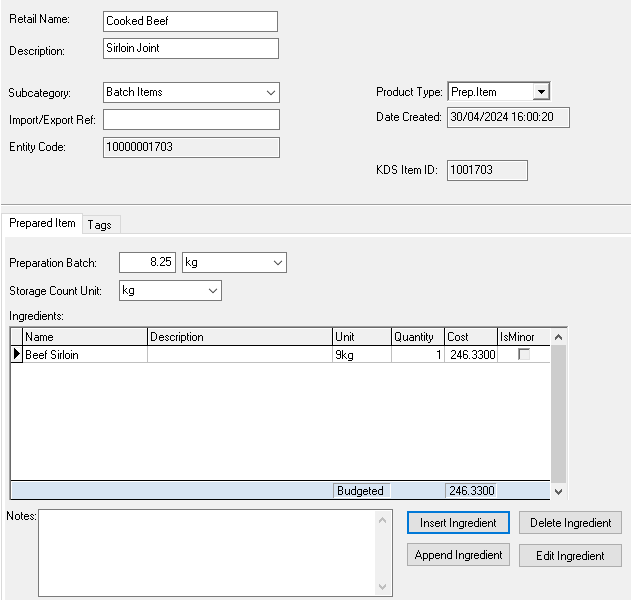Click the Delete Ingredient button
This screenshot has width=631, height=600.
(x=570, y=523)
